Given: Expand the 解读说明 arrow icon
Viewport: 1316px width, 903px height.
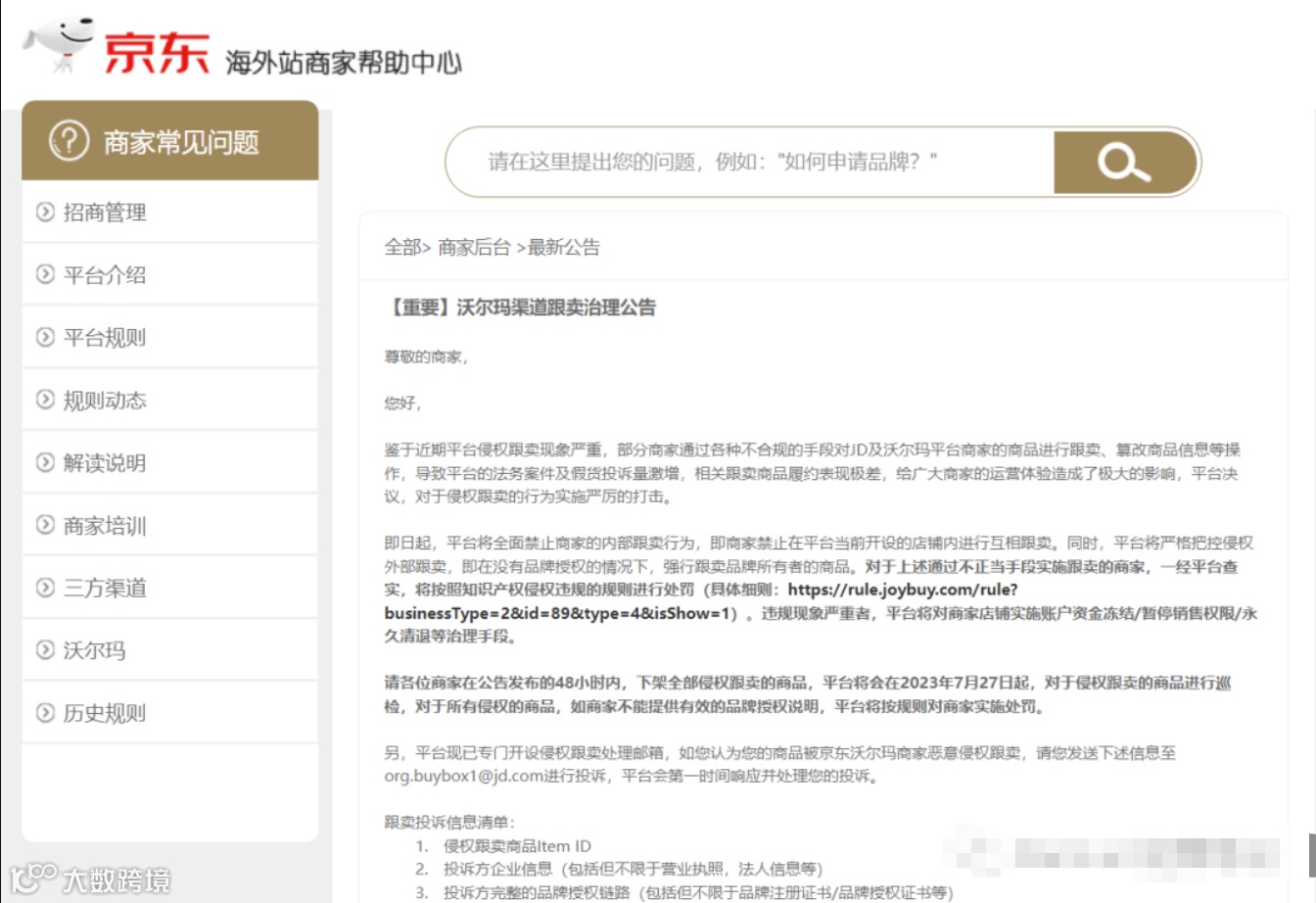Looking at the screenshot, I should tap(45, 462).
